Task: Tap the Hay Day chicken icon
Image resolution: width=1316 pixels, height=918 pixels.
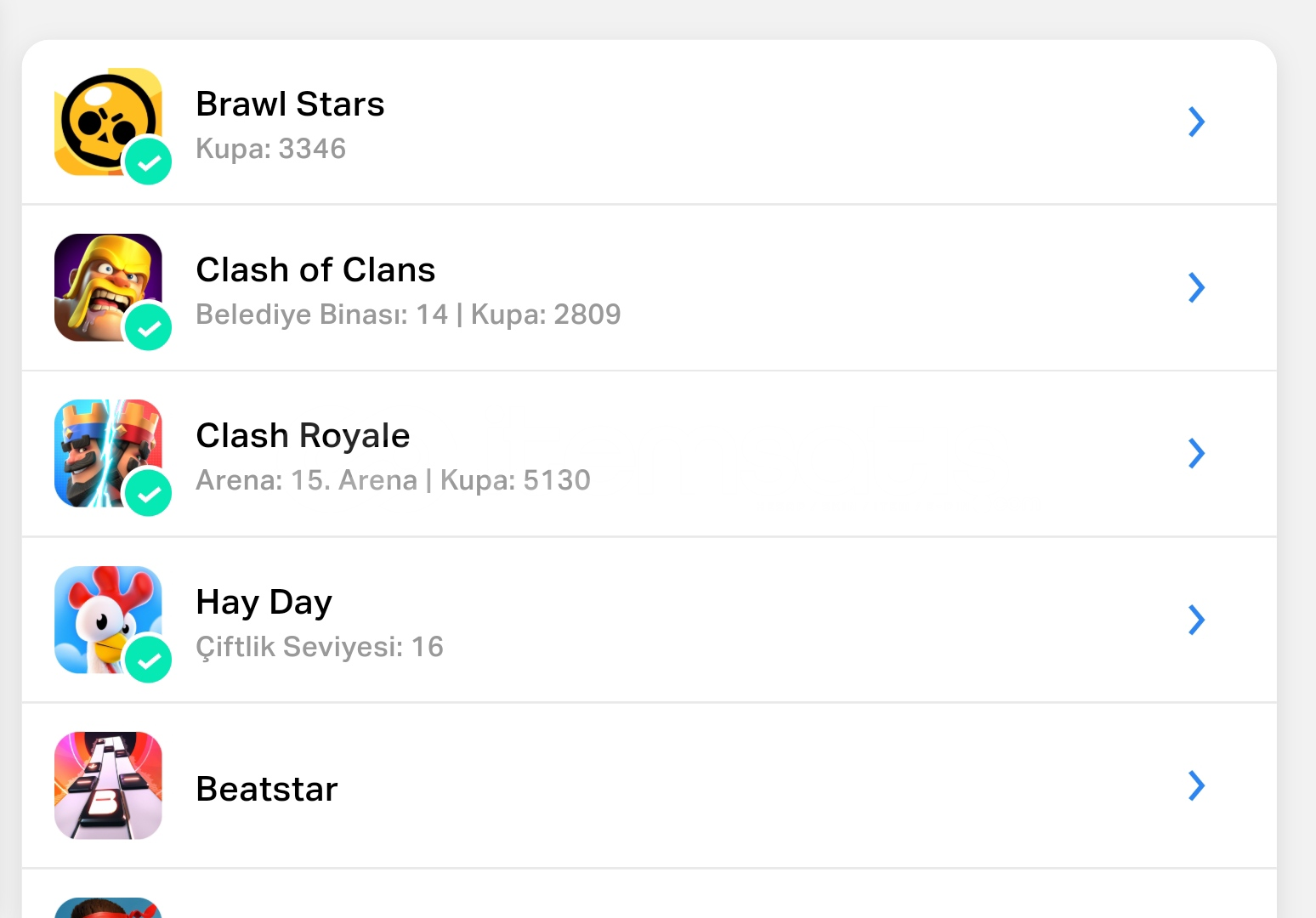Action: click(x=108, y=620)
